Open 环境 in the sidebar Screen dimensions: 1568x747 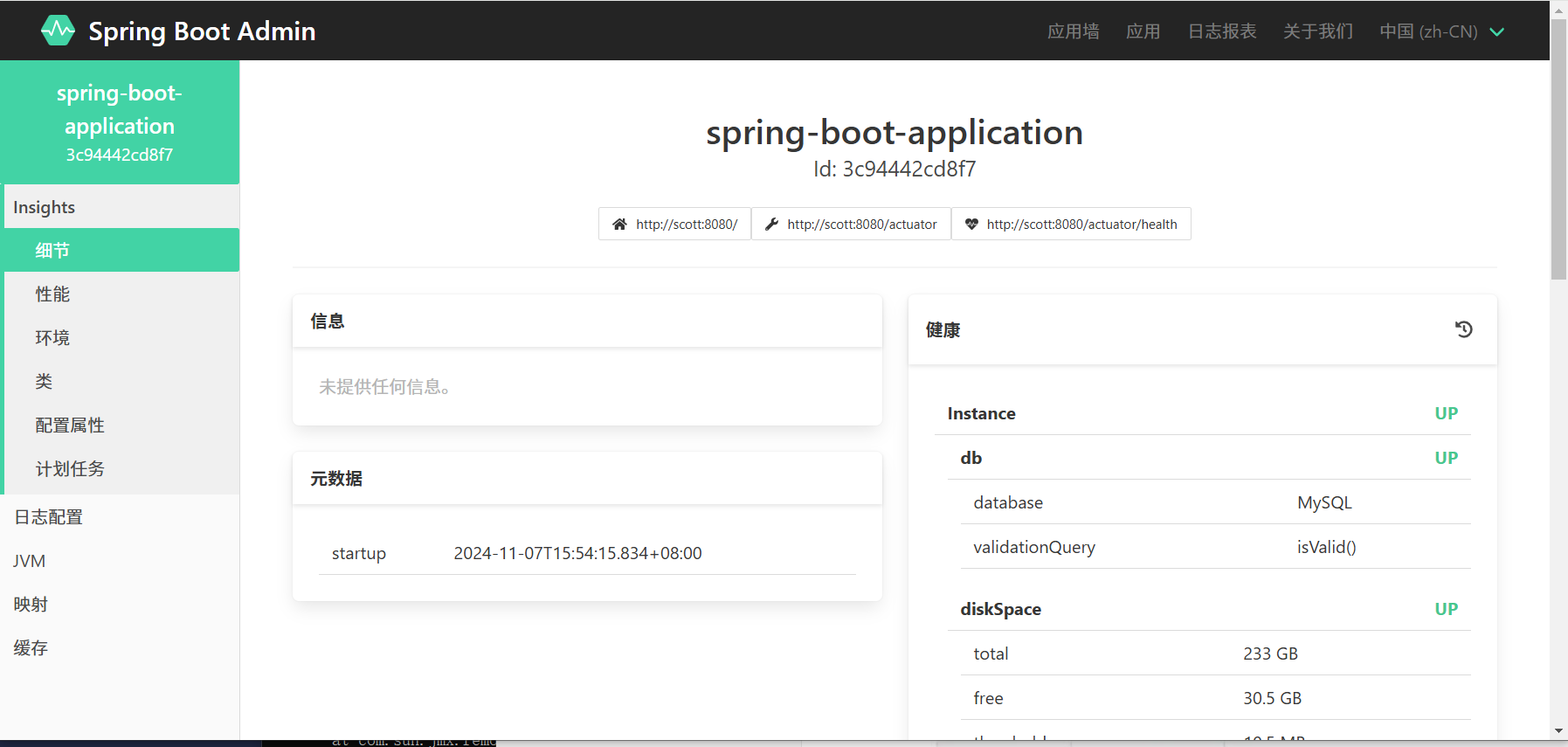point(121,337)
